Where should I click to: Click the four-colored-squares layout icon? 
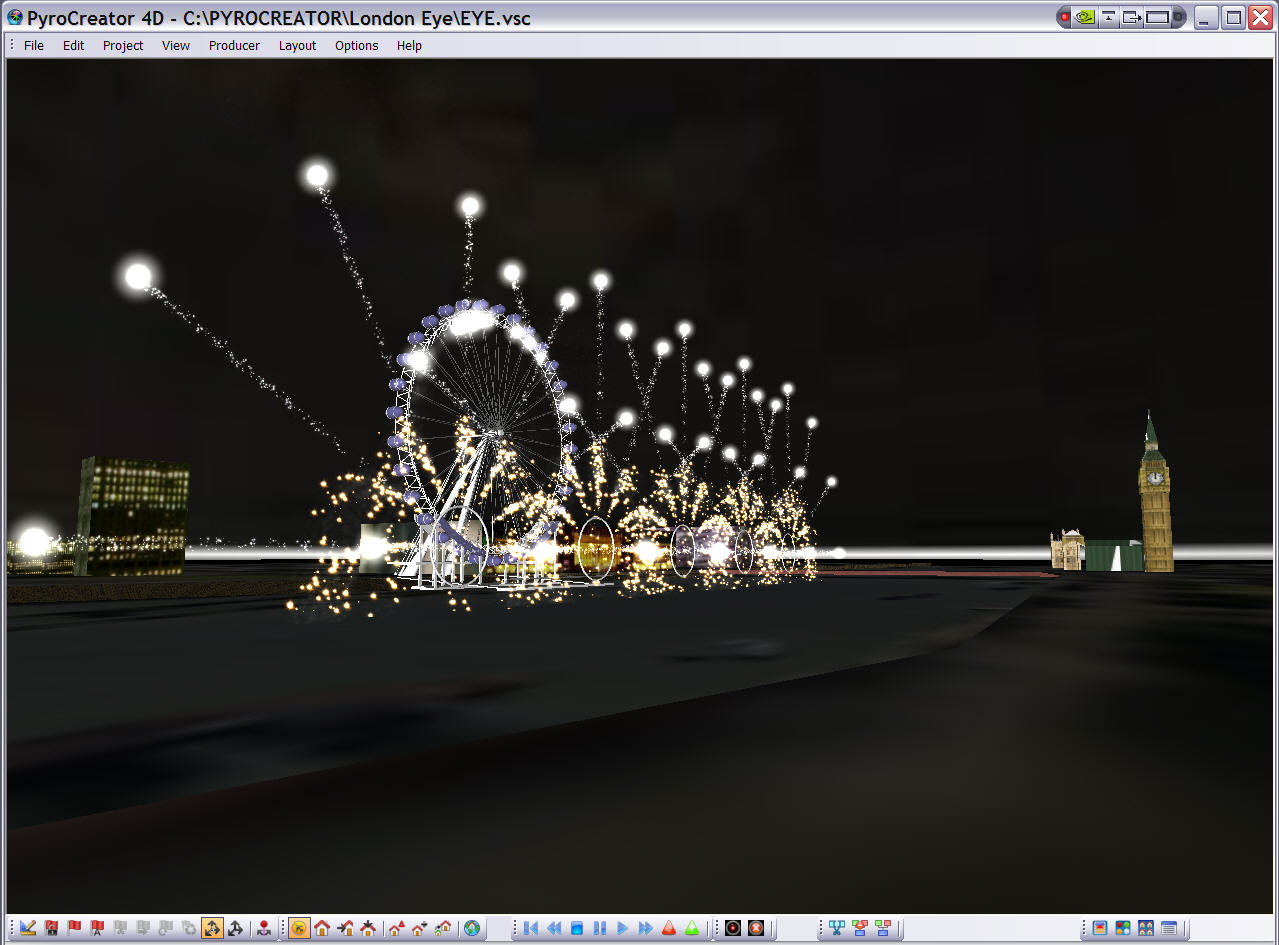[1123, 928]
